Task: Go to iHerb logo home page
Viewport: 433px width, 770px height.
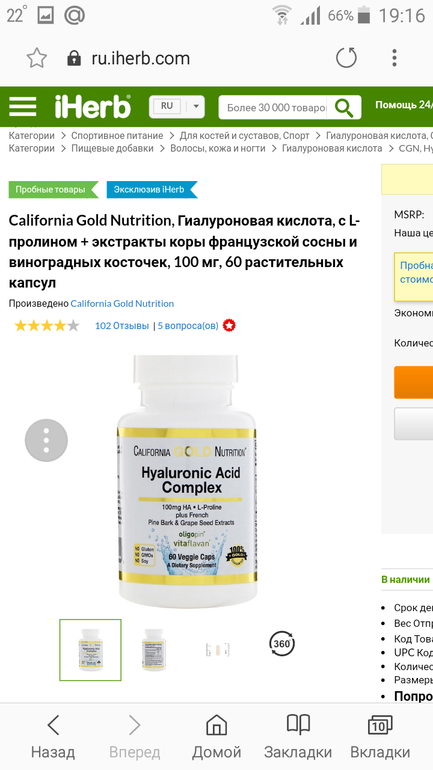Action: click(93, 107)
